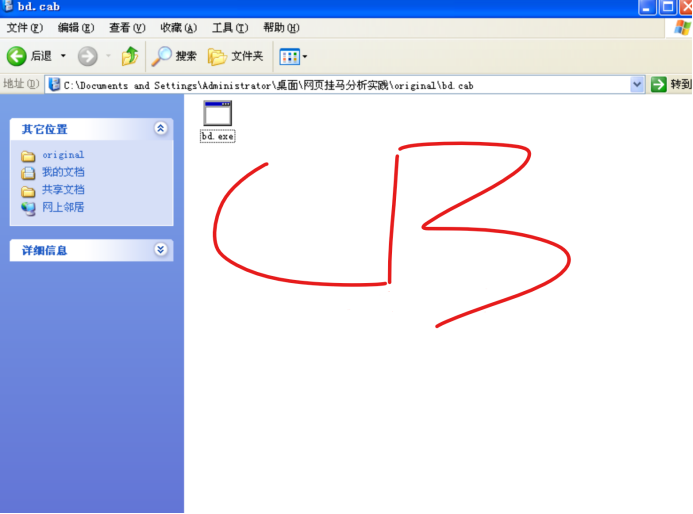Open 共享文档 link

[x=63, y=190]
